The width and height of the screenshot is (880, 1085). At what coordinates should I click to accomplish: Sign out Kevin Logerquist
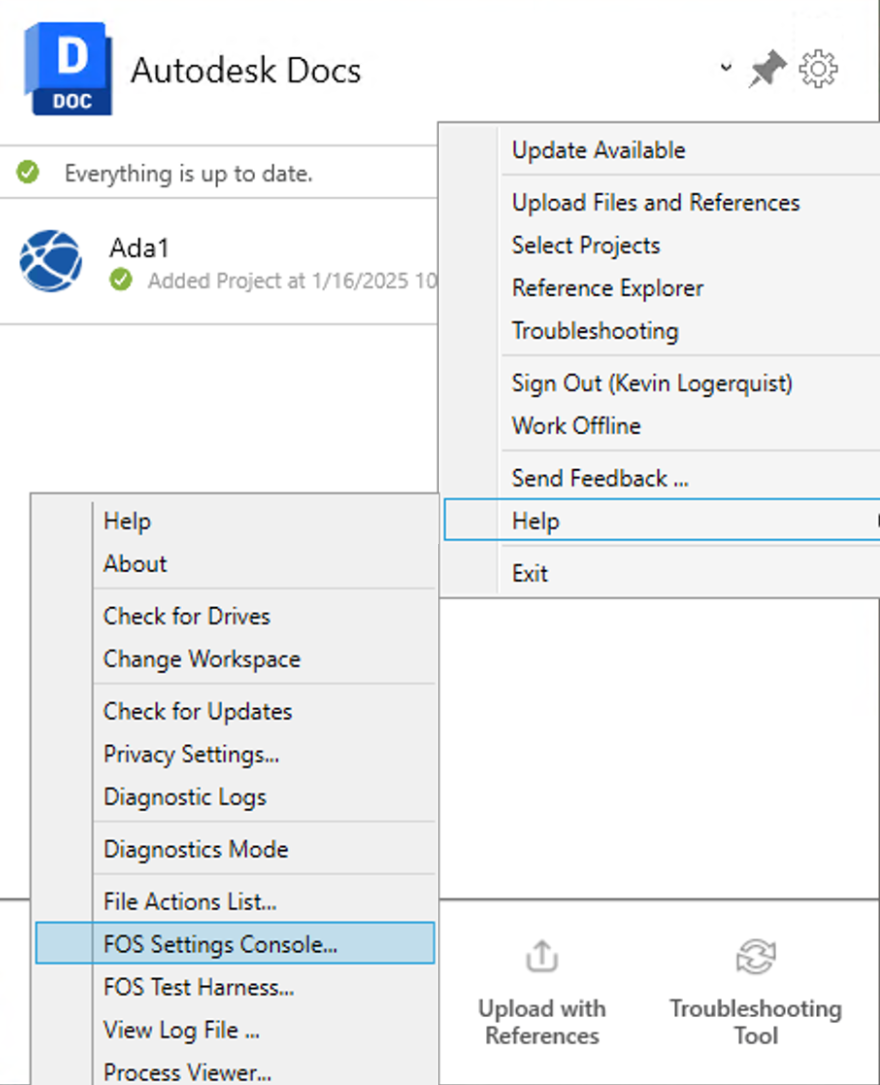[651, 383]
